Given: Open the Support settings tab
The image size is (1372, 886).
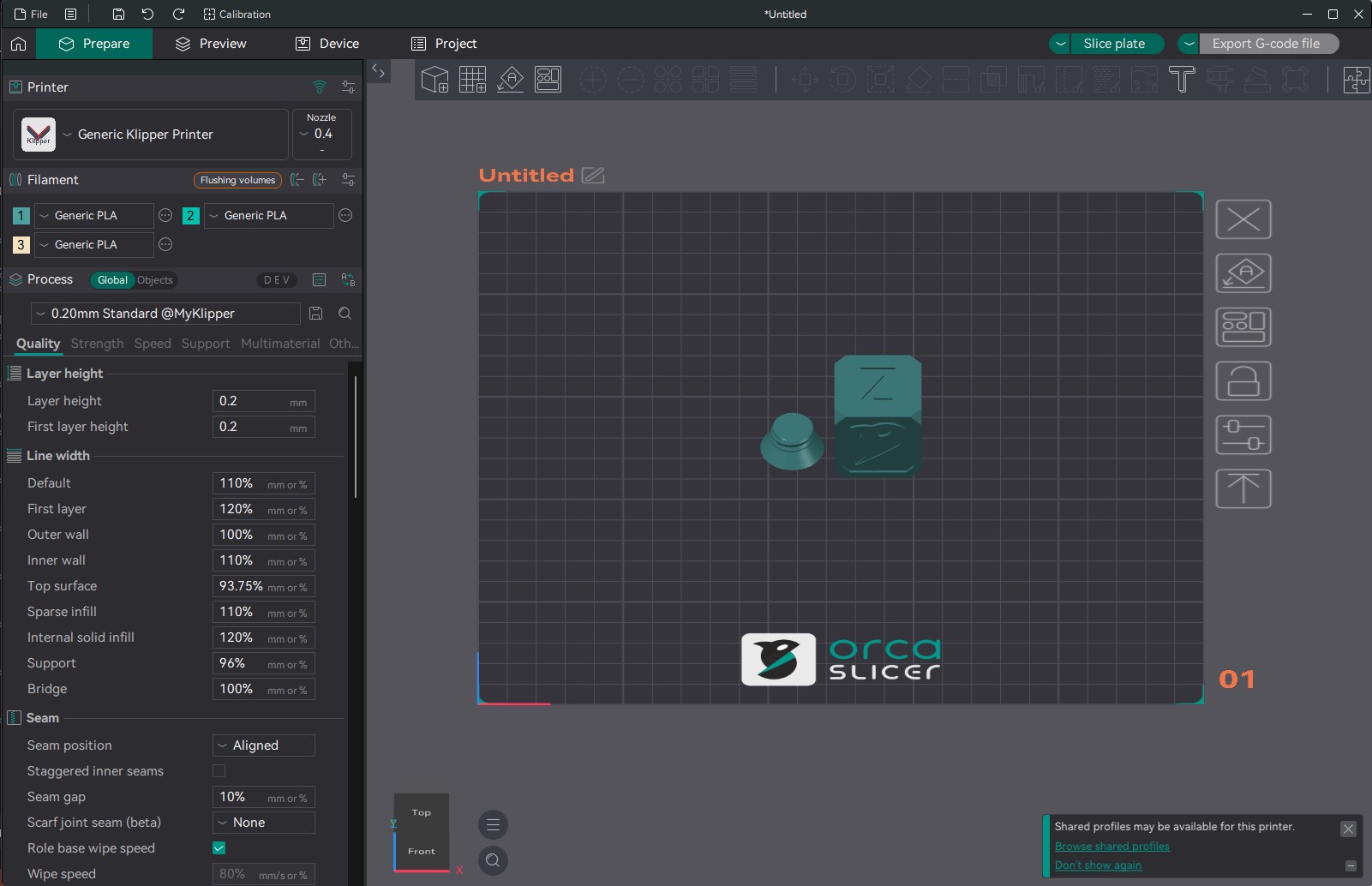Looking at the screenshot, I should point(206,344).
